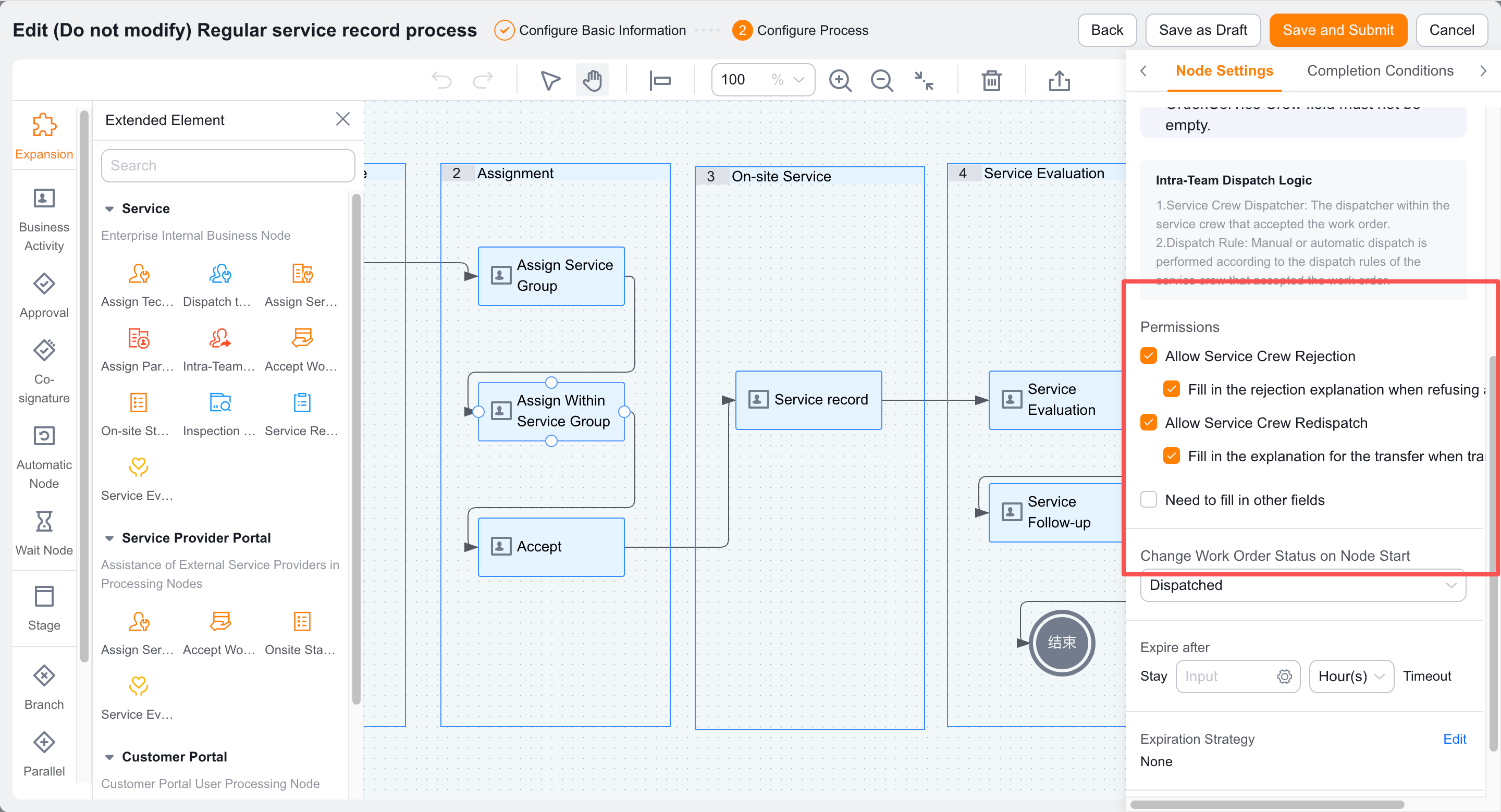Click the Back button
1501x812 pixels.
click(1106, 30)
